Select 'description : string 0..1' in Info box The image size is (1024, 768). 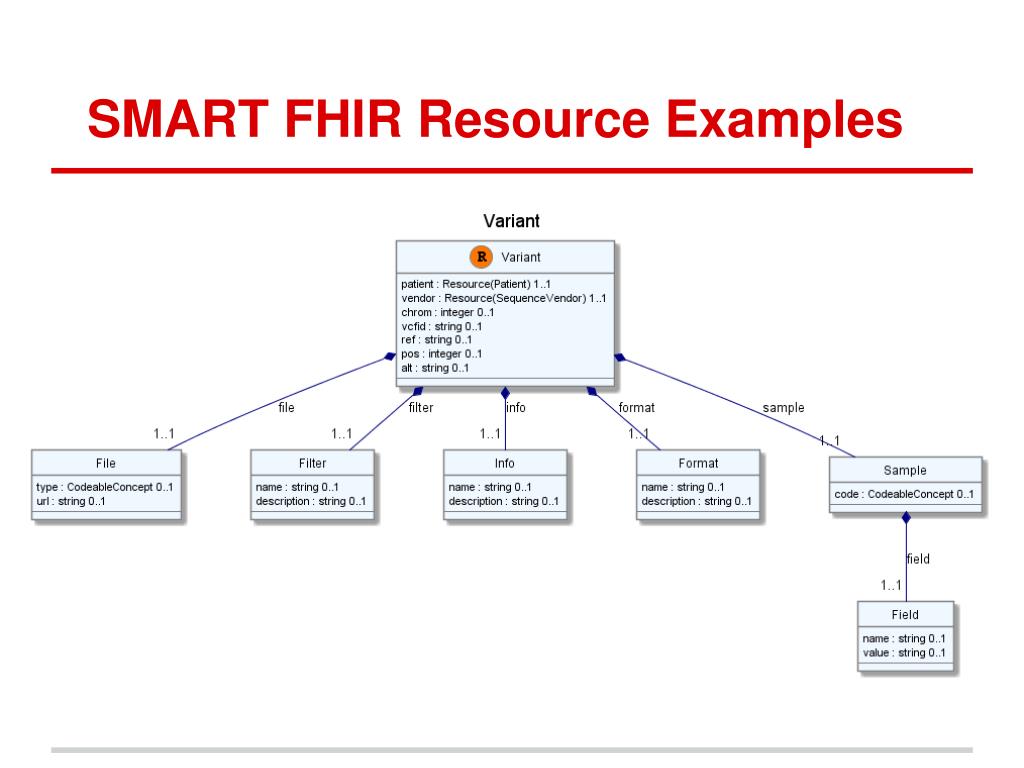504,502
